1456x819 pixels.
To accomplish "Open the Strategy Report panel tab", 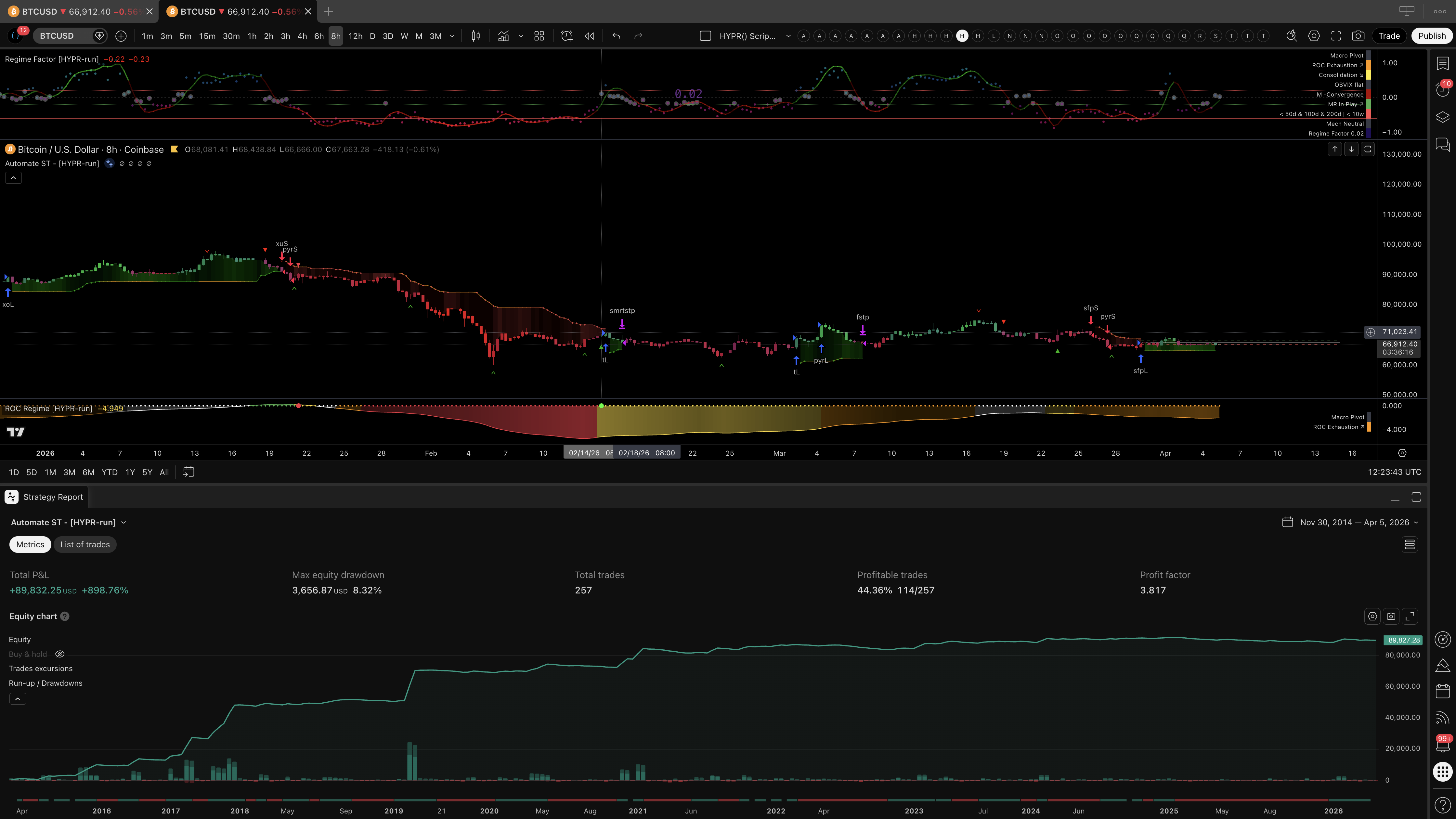I will point(45,497).
